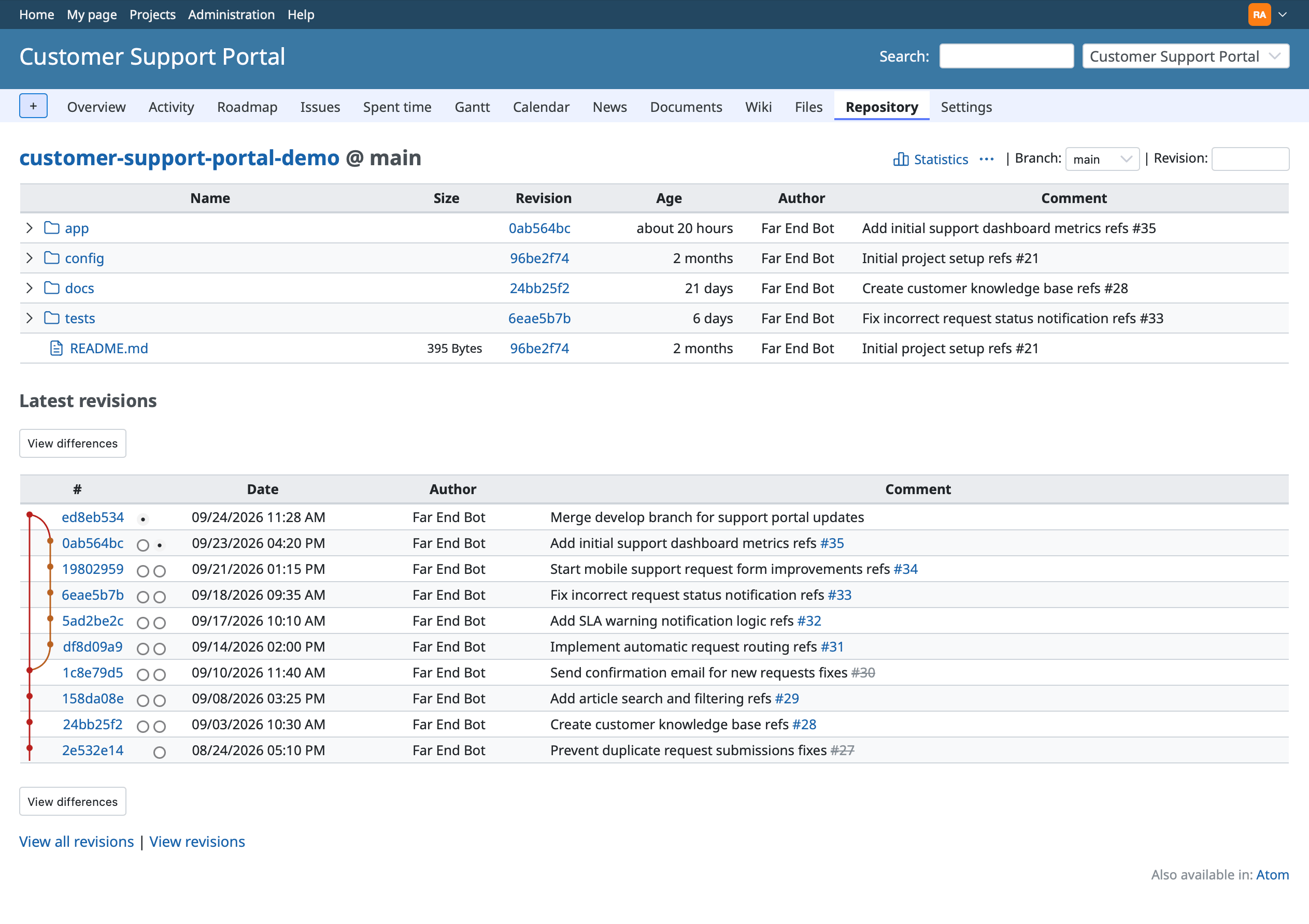
Task: Expand the docs directory
Action: [30, 287]
